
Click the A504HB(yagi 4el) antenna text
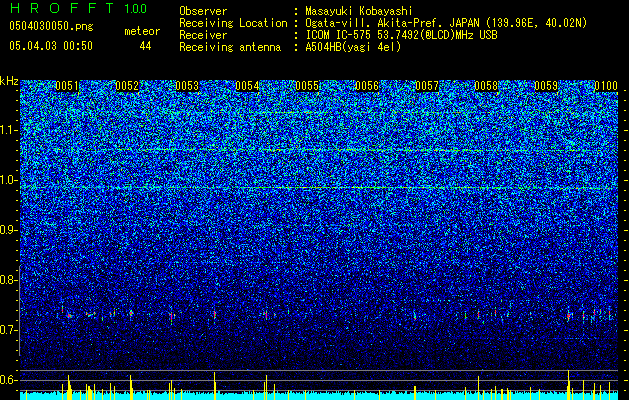click(x=353, y=47)
